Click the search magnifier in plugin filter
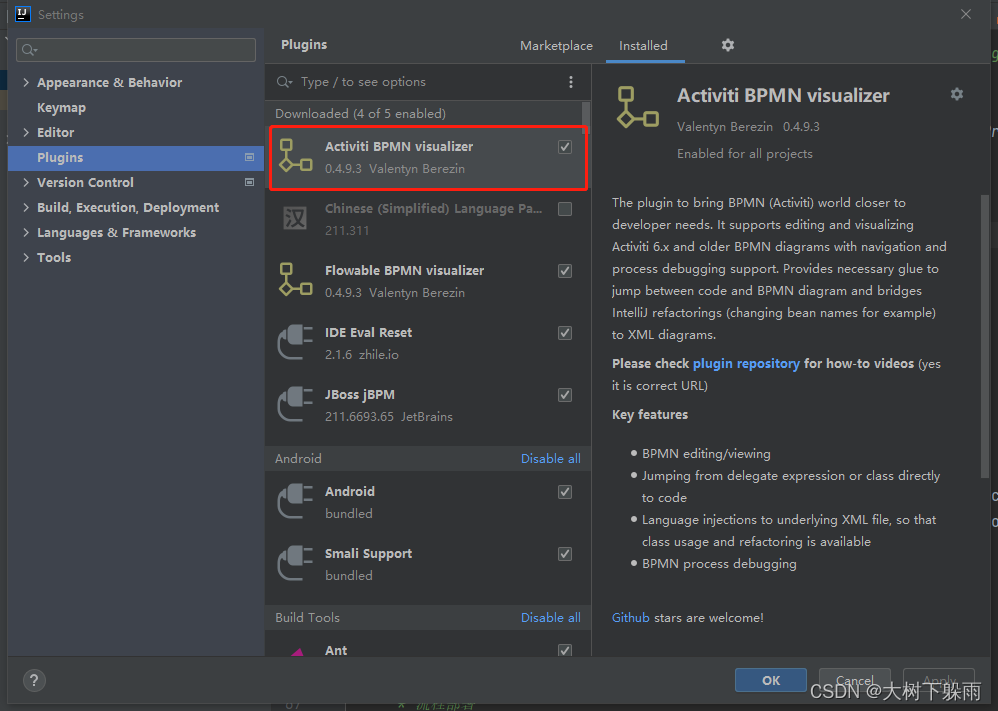998x711 pixels. click(x=285, y=82)
